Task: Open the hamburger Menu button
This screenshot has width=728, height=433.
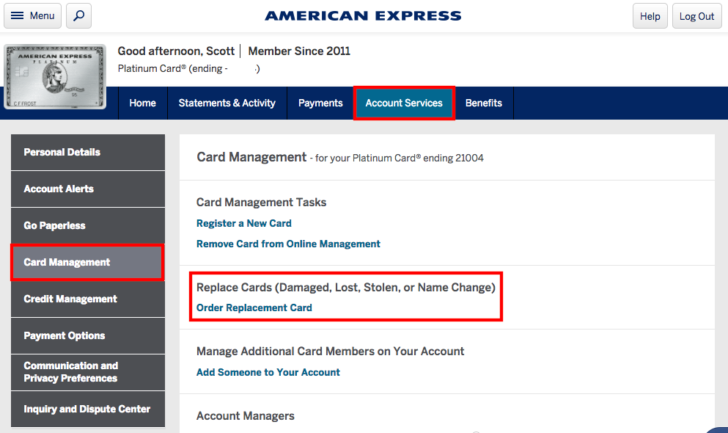Action: [x=32, y=16]
